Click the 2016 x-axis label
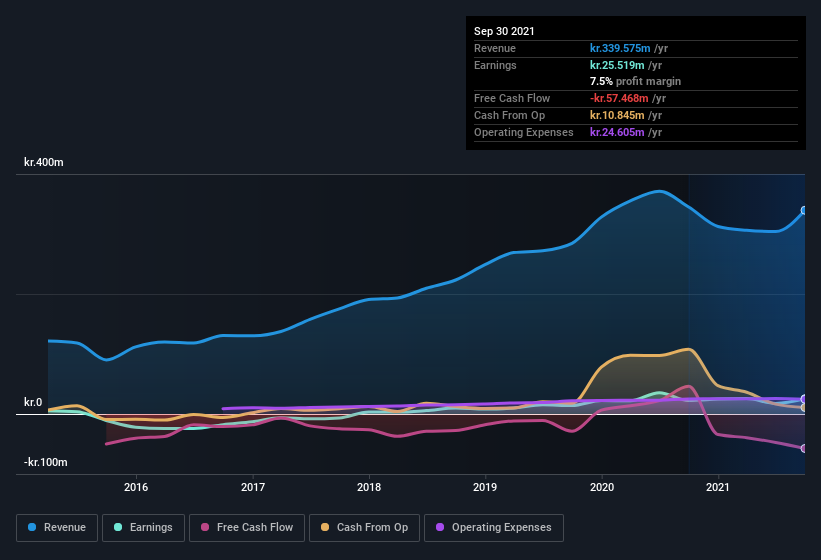 136,487
